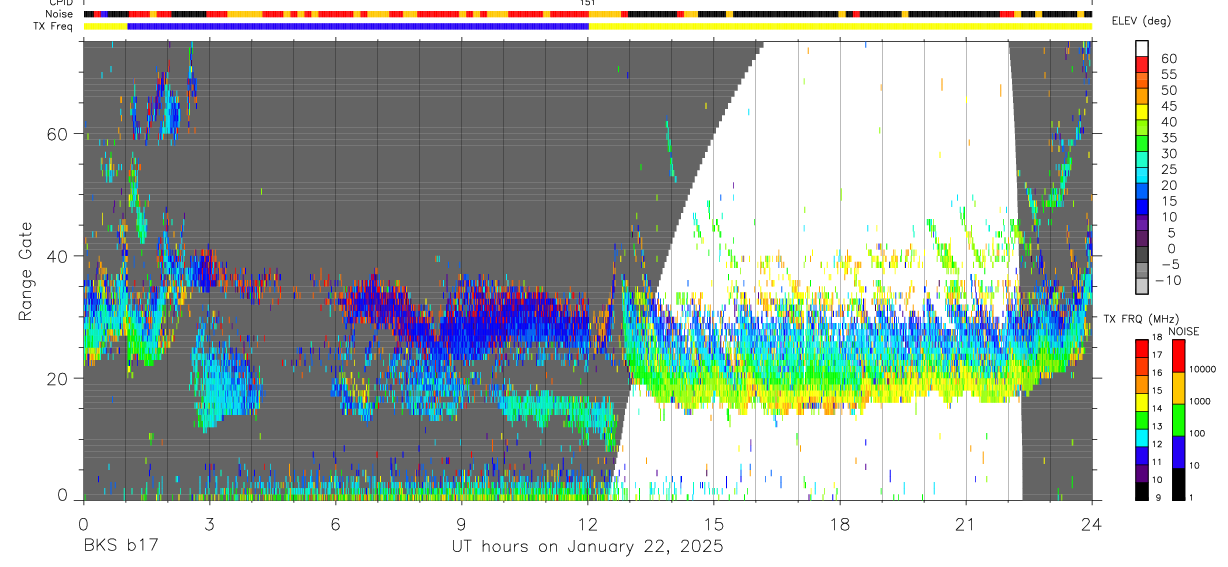Screen dimensions: 1228x567
Task: Click the '9' tick label on the UT axis
Action: (x=461, y=522)
